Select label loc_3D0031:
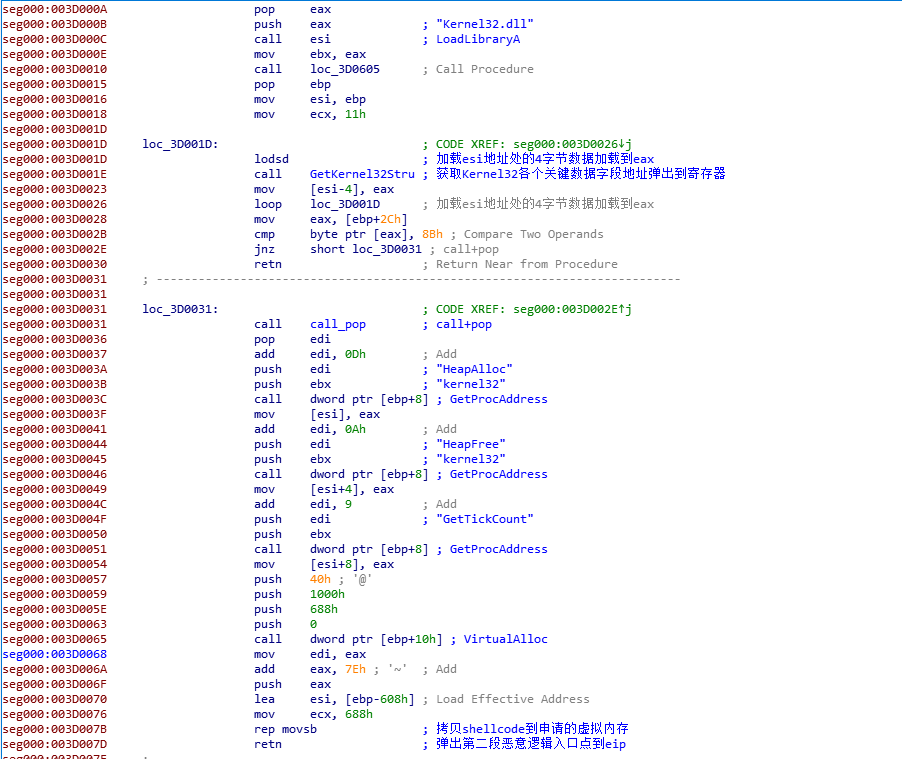 click(180, 309)
